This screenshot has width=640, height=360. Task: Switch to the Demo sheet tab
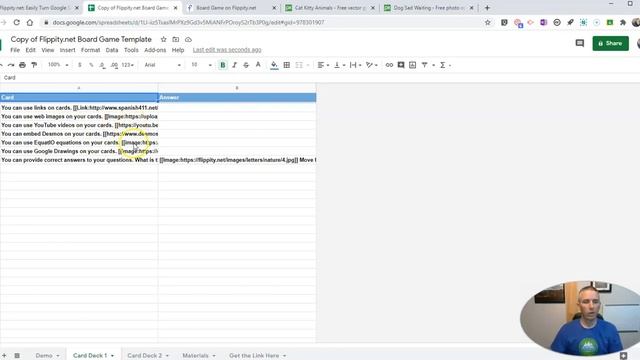click(44, 356)
